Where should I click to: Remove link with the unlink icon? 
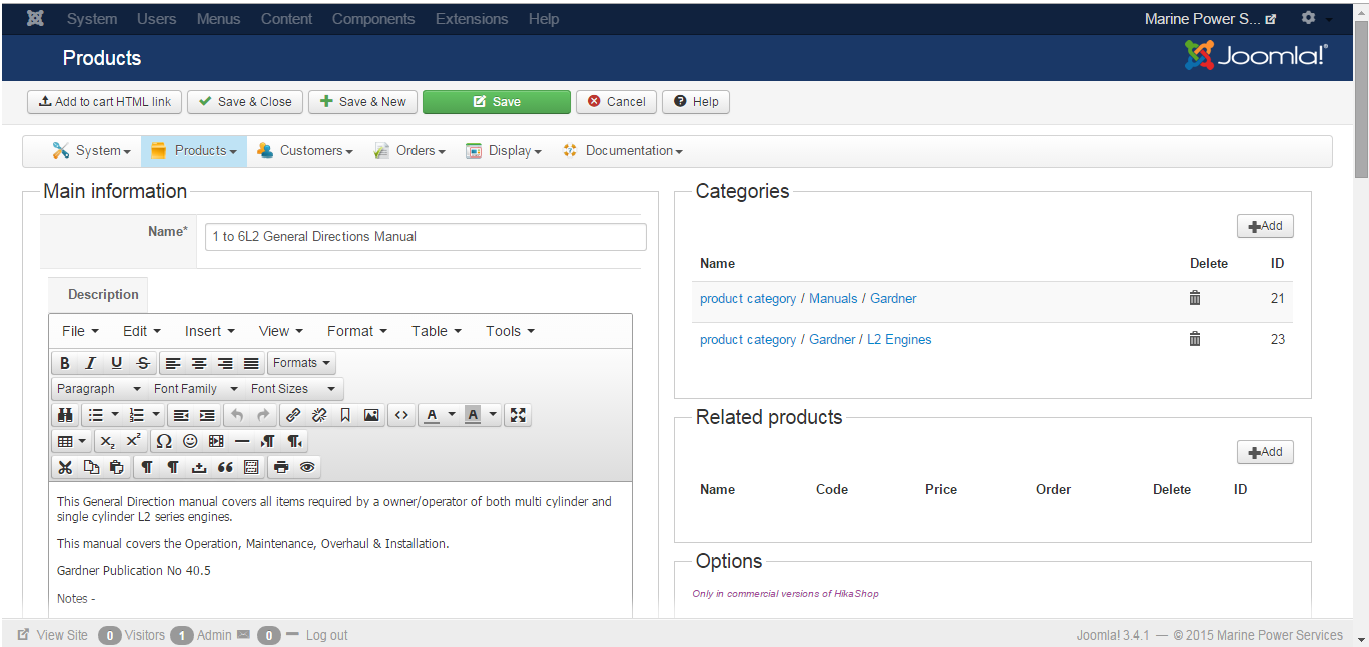[319, 415]
